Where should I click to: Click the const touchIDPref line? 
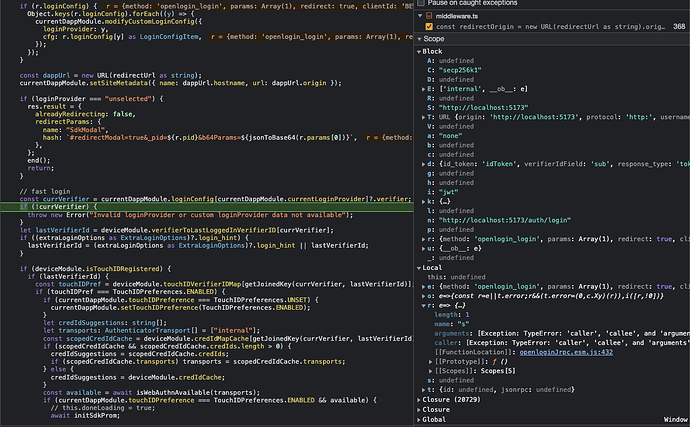(x=224, y=284)
